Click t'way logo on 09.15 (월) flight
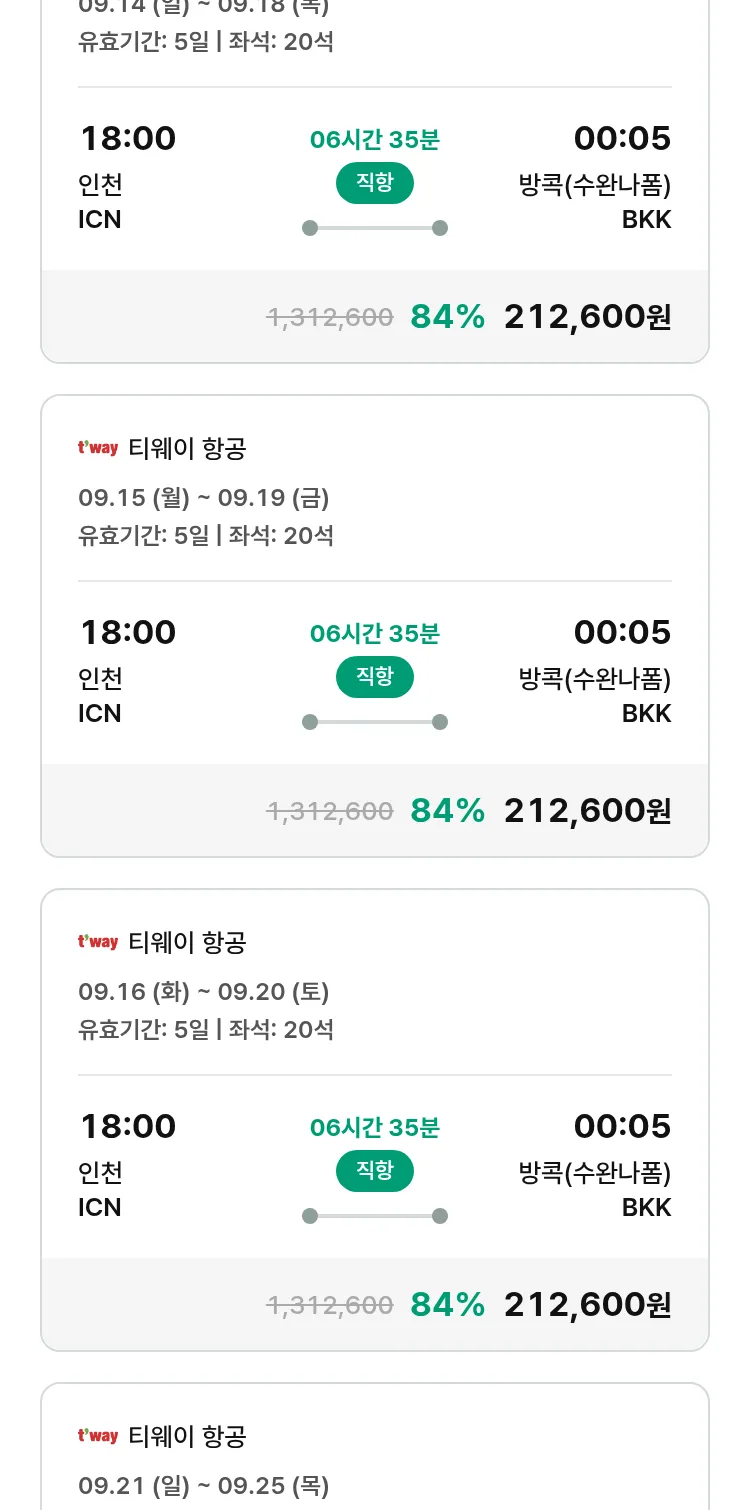Viewport: 750px width, 1510px height. [98, 448]
